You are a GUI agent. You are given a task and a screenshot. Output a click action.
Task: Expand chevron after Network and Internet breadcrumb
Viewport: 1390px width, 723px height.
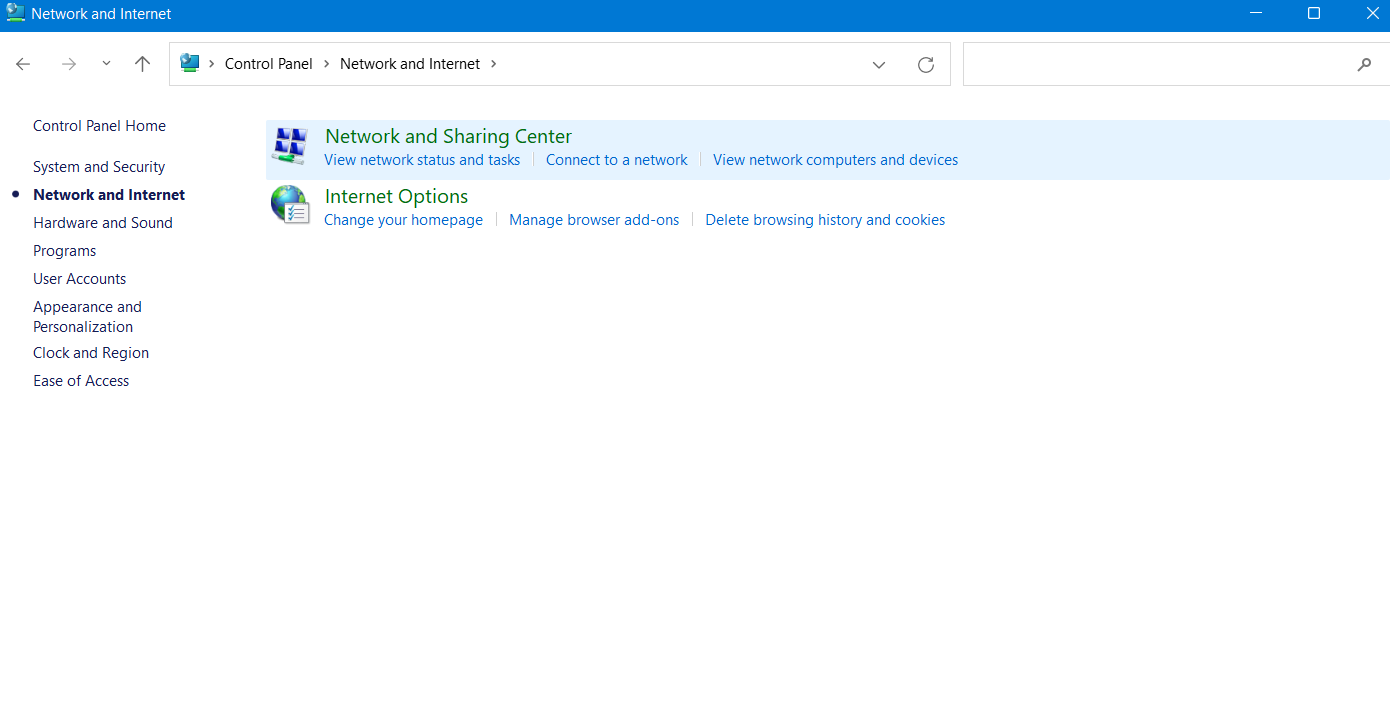(x=494, y=64)
